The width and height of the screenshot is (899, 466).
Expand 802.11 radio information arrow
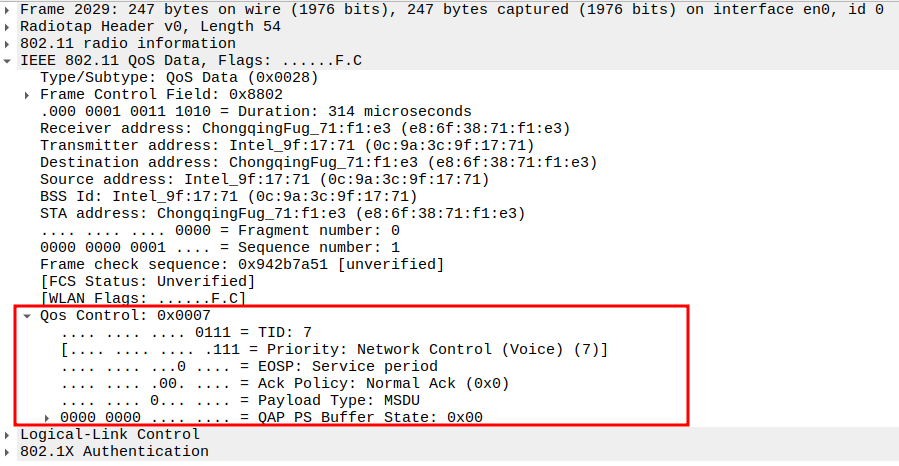9,43
